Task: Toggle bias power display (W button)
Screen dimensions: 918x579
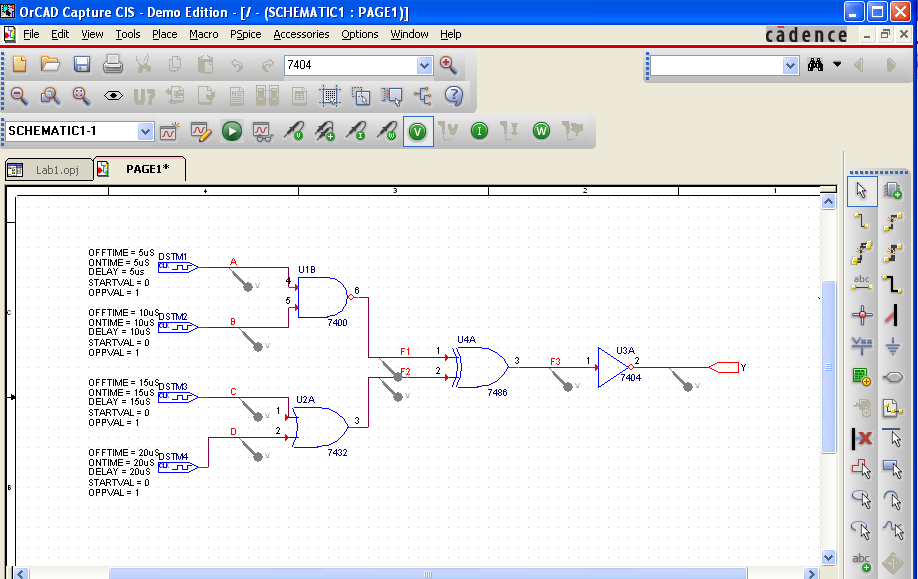Action: tap(542, 131)
